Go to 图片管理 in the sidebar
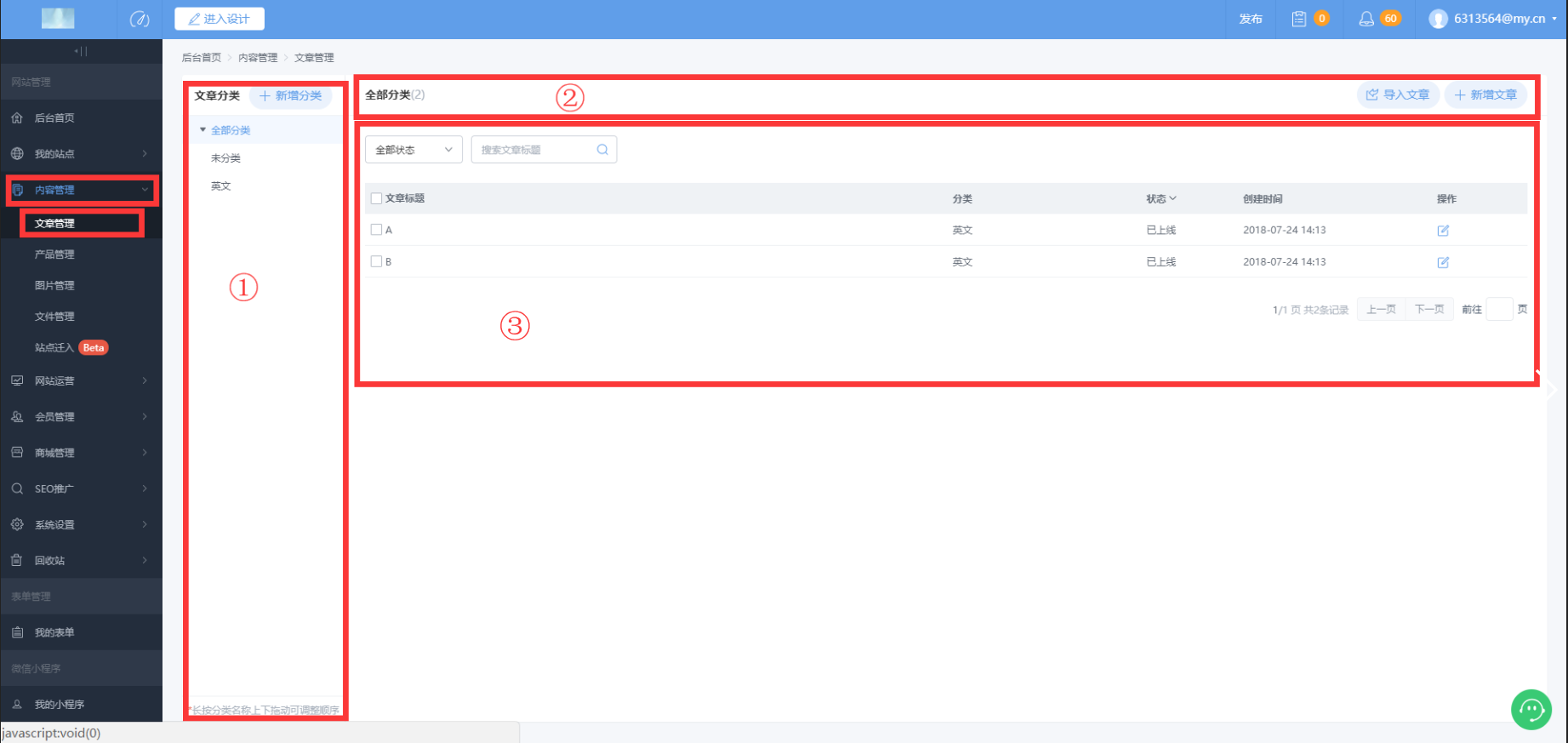This screenshot has height=743, width=1568. tap(54, 286)
